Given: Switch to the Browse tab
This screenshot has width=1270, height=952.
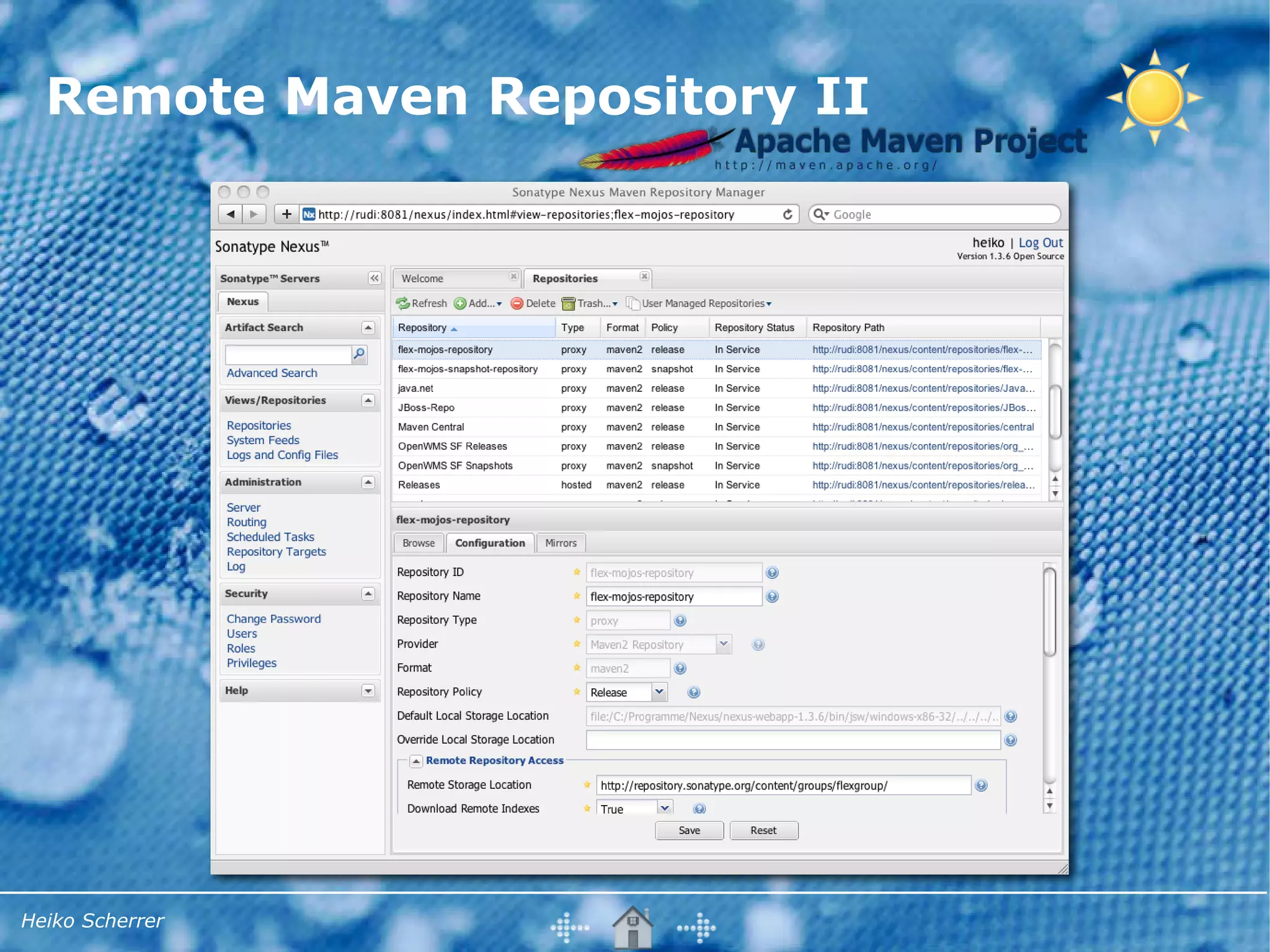Looking at the screenshot, I should click(x=419, y=543).
